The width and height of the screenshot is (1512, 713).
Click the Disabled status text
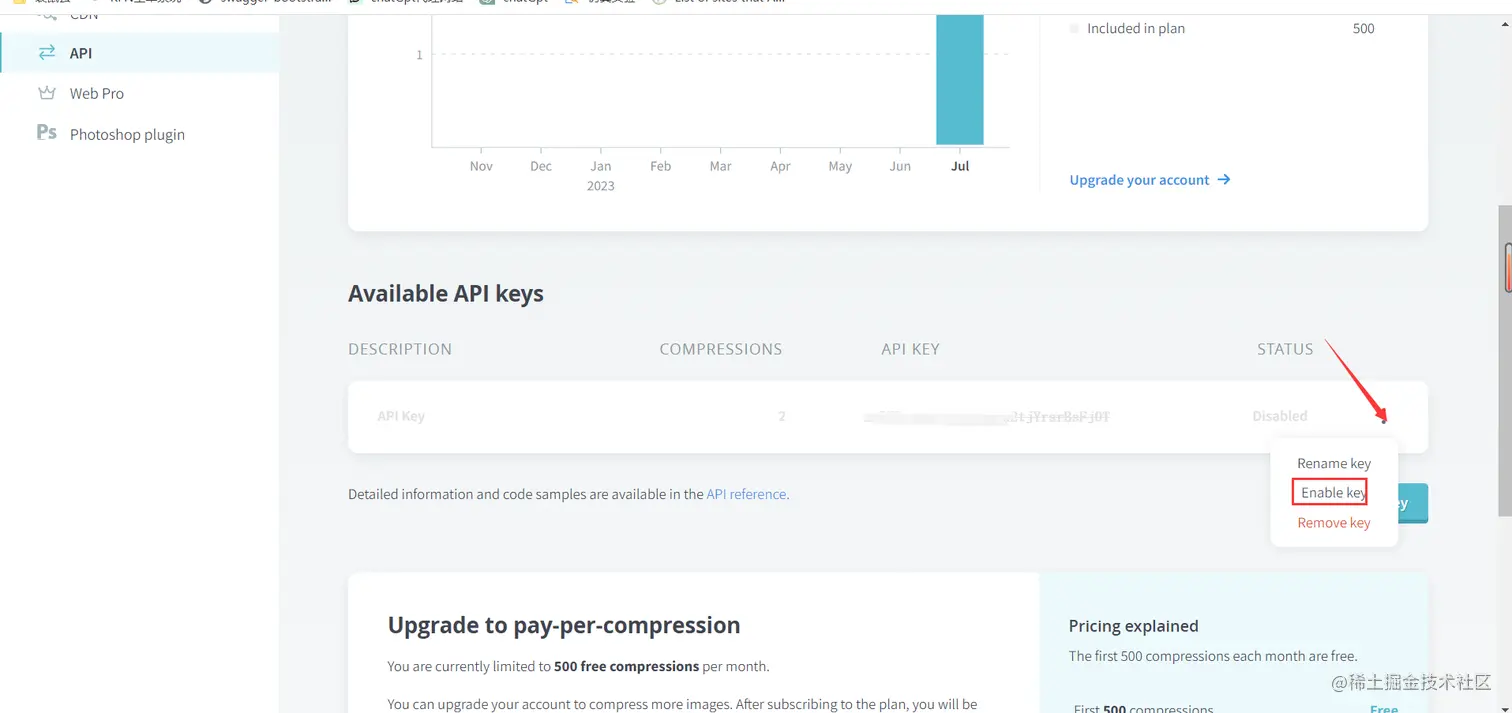pos(1279,416)
